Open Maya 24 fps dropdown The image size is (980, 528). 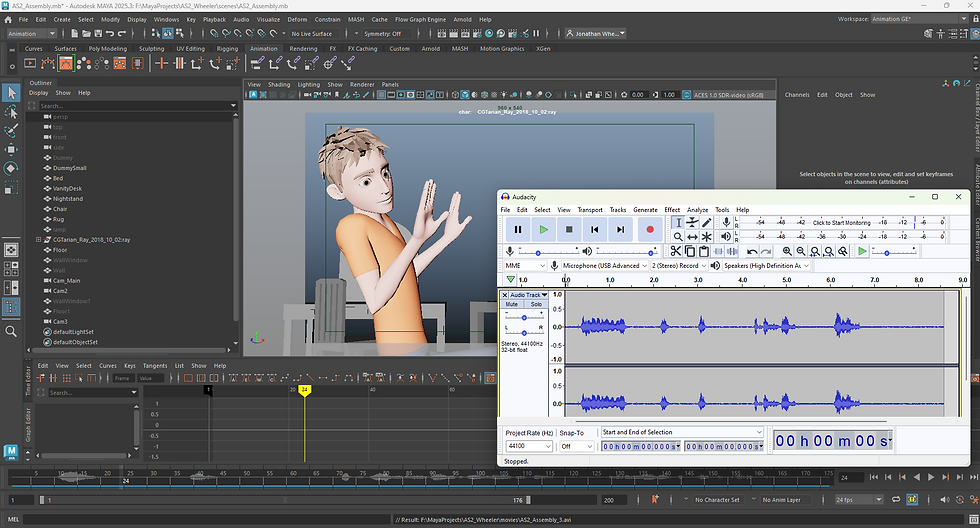click(859, 500)
